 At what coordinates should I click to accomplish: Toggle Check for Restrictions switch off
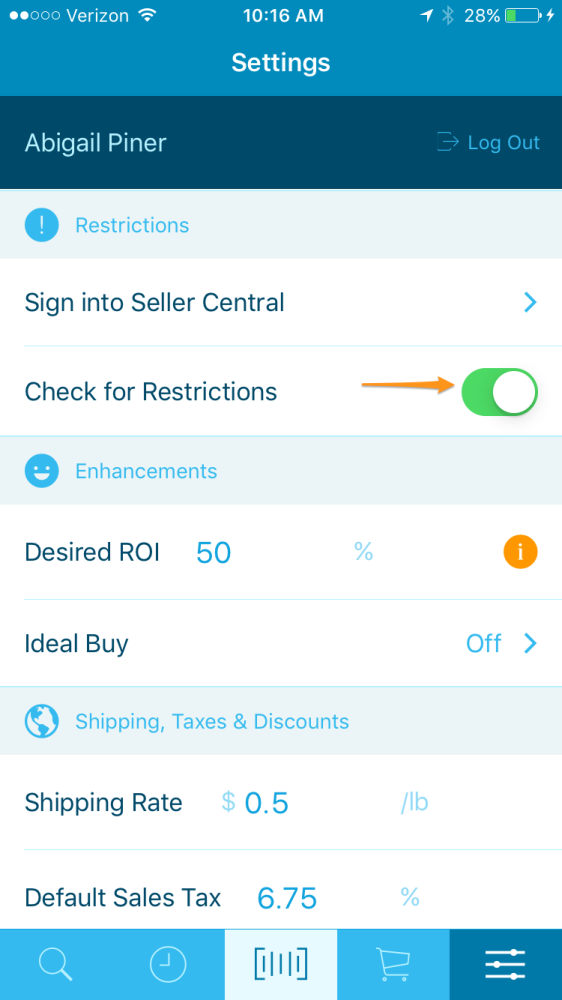tap(499, 392)
